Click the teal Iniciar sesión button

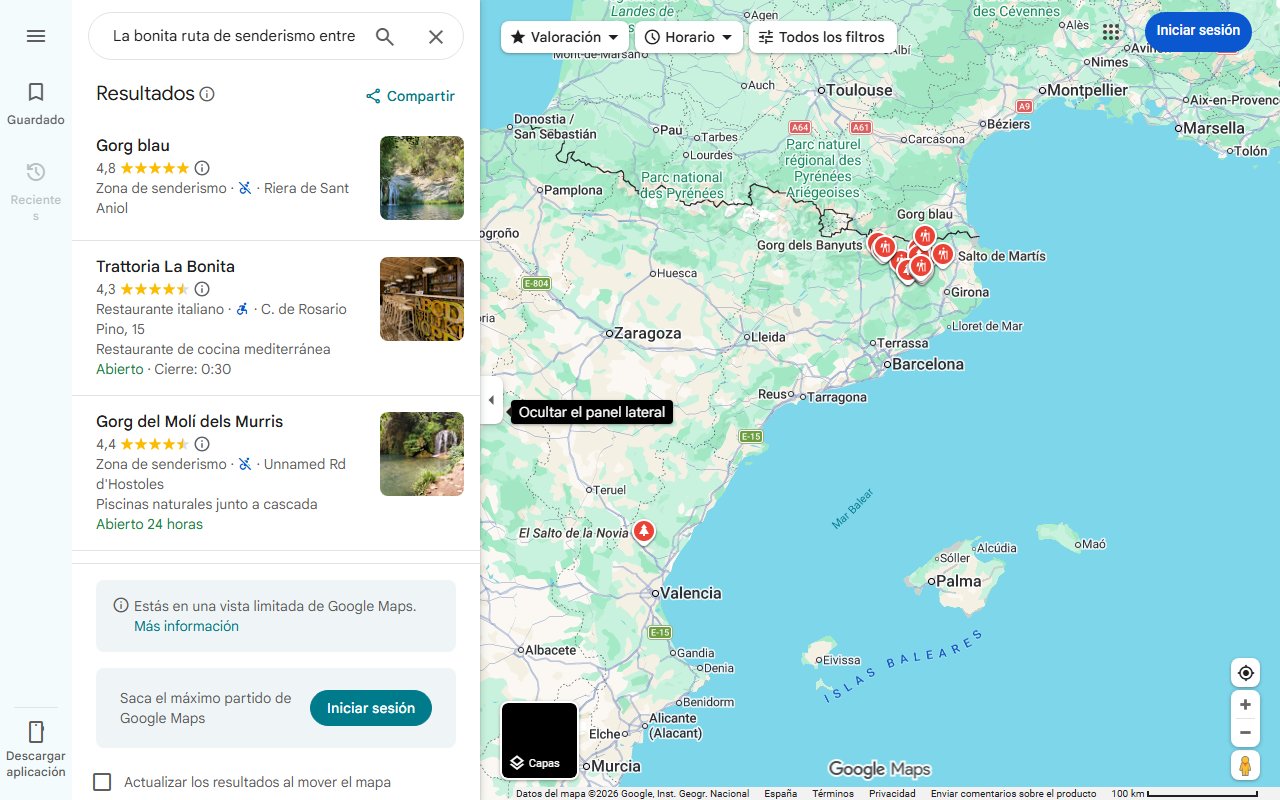(371, 708)
